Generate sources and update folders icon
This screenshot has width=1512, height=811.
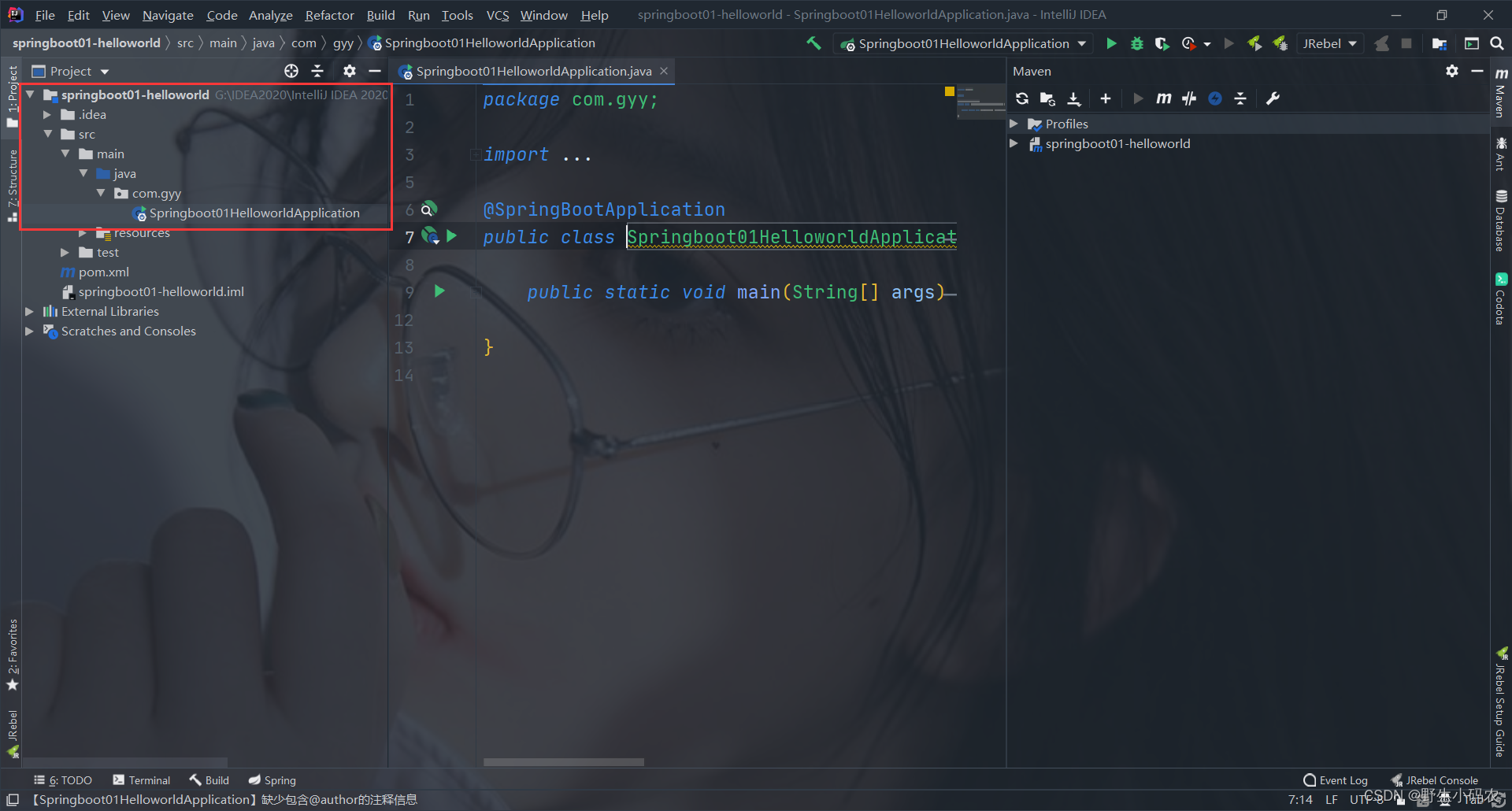[x=1047, y=98]
